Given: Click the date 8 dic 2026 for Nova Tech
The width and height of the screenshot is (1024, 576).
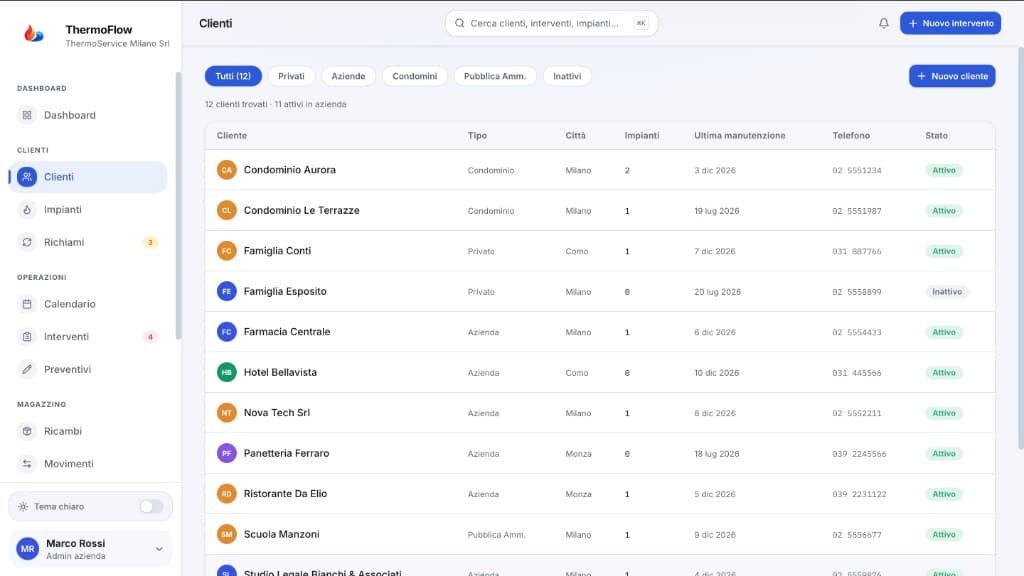Looking at the screenshot, I should click(715, 413).
